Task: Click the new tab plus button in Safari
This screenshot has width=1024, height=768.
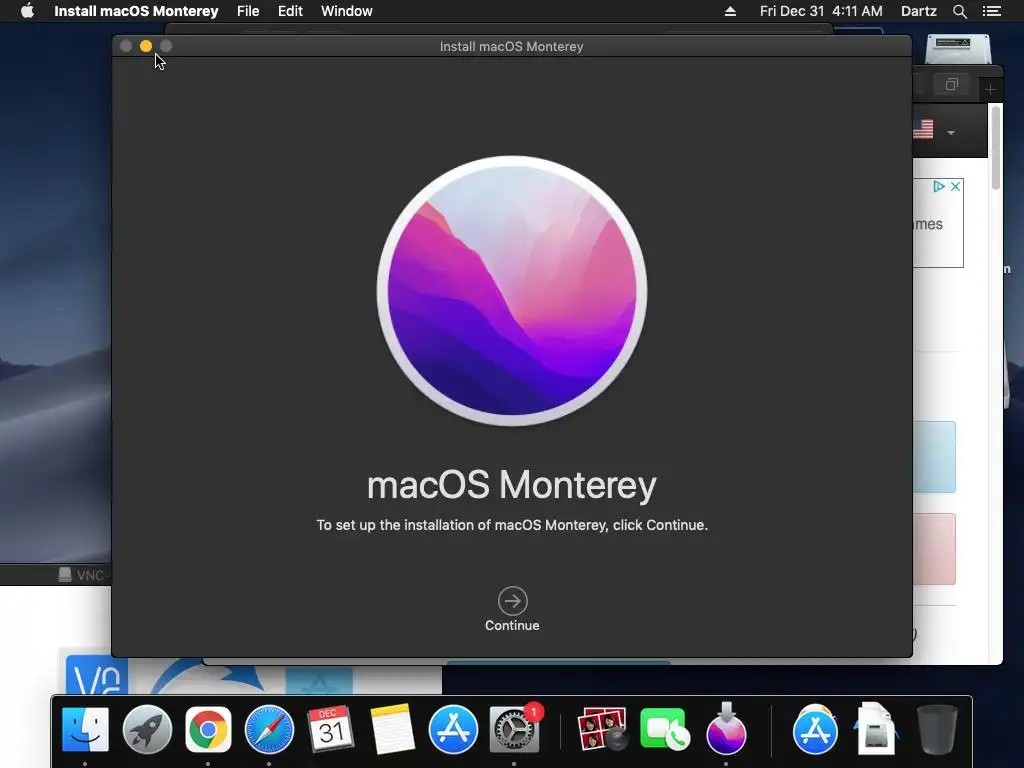Action: coord(990,89)
